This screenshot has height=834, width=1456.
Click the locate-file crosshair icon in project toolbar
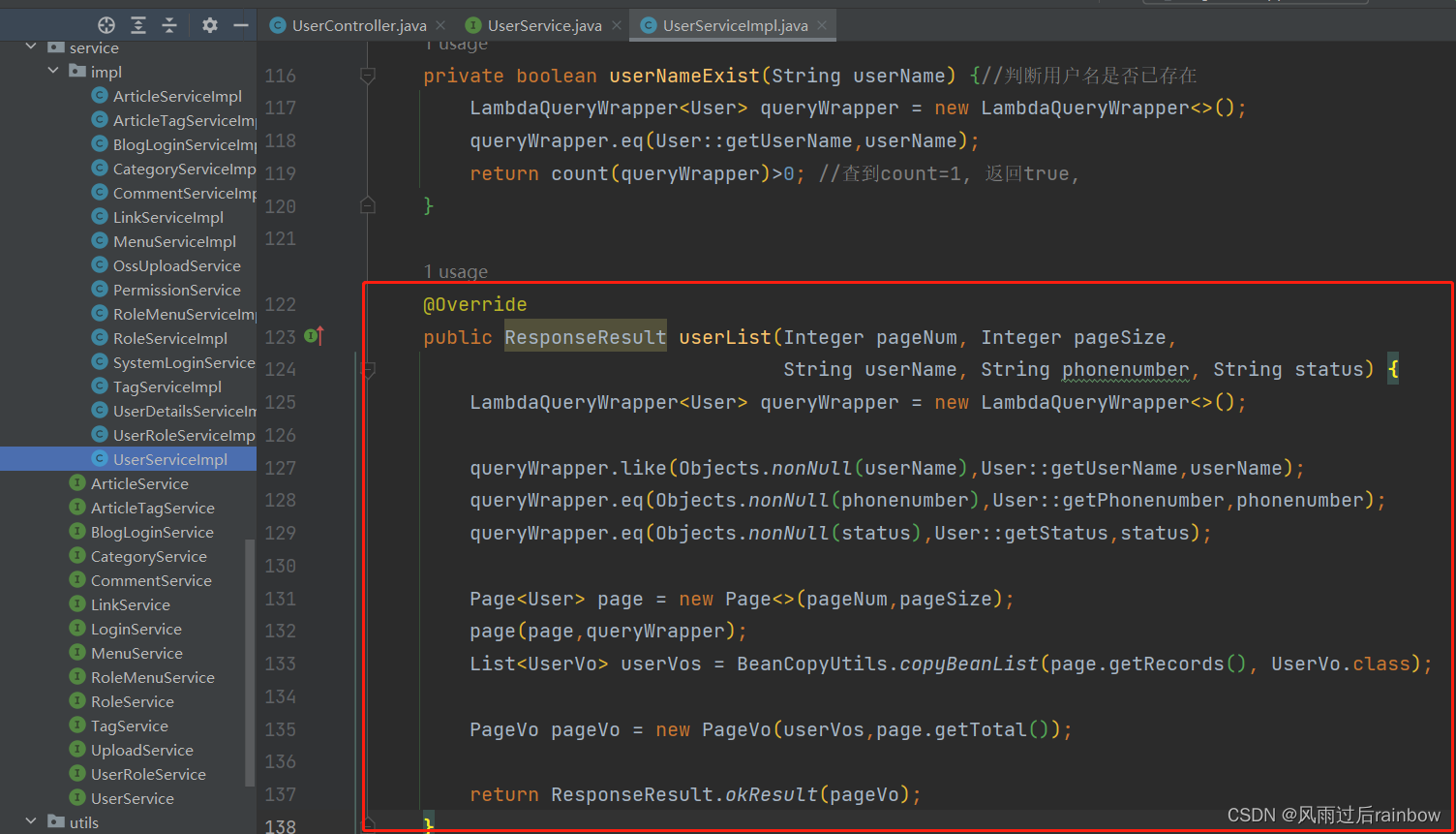click(x=106, y=25)
